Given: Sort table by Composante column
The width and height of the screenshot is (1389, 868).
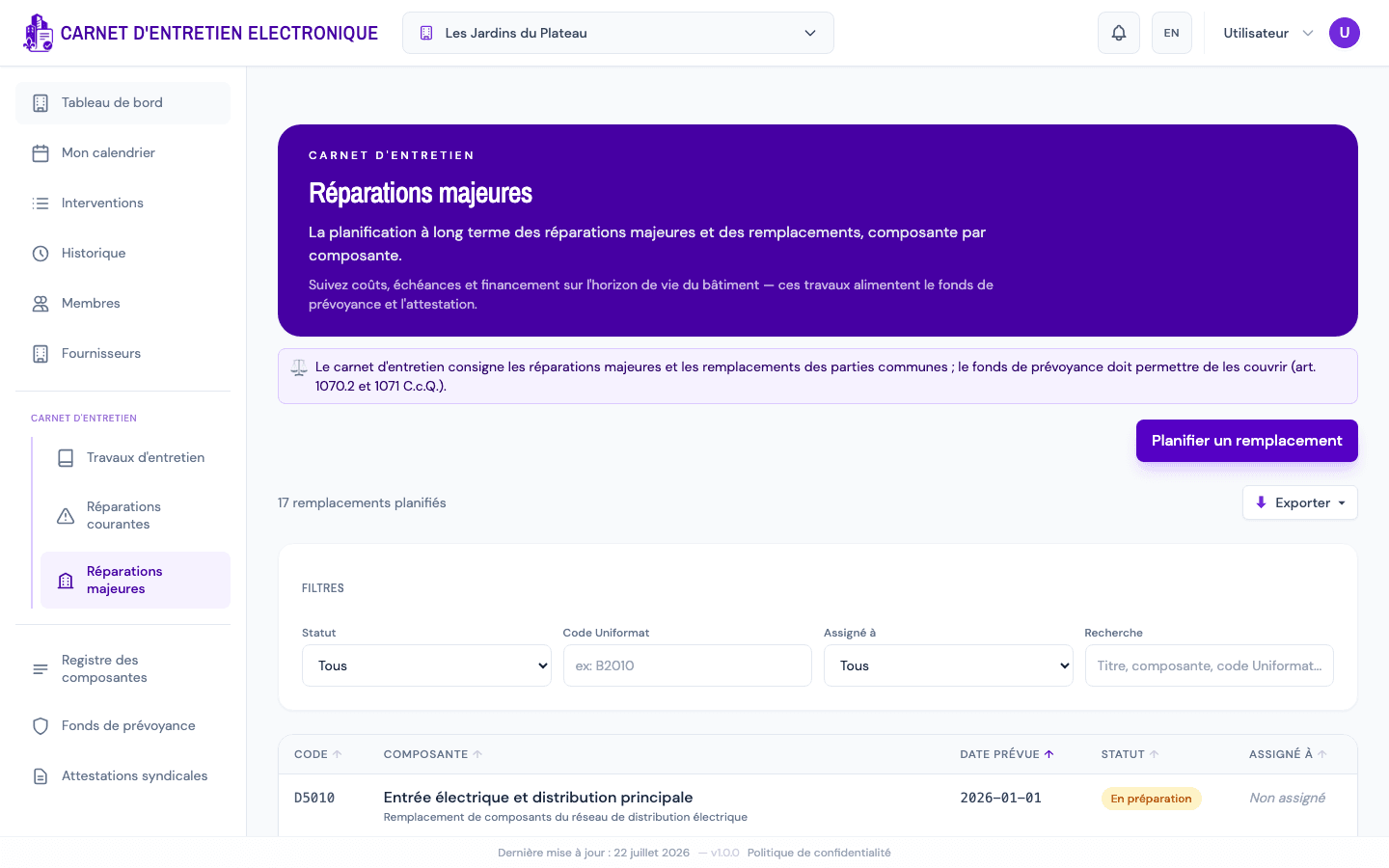Looking at the screenshot, I should click(x=433, y=754).
